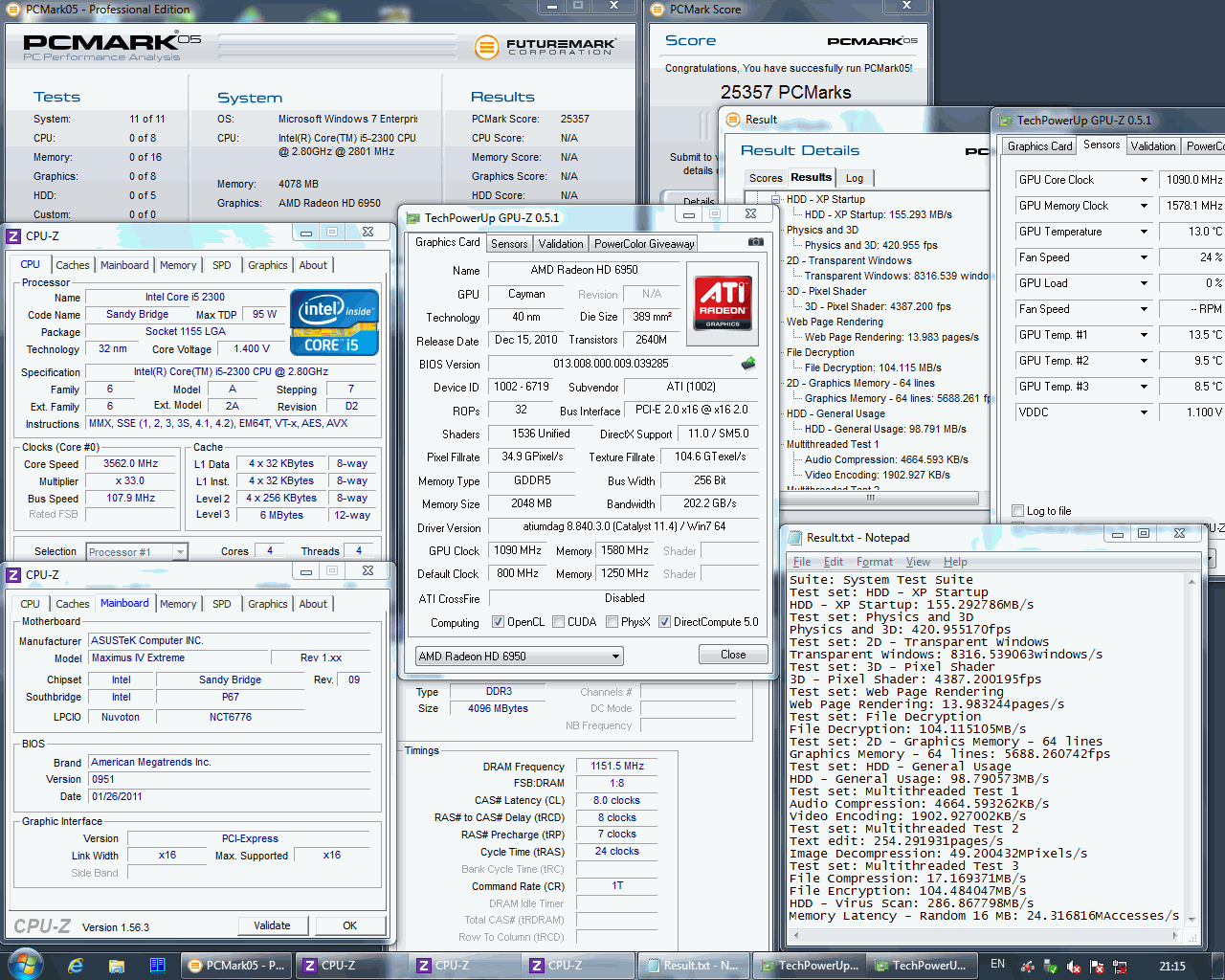
Task: Click Notepad's scroll up arrow
Action: coord(1192,580)
